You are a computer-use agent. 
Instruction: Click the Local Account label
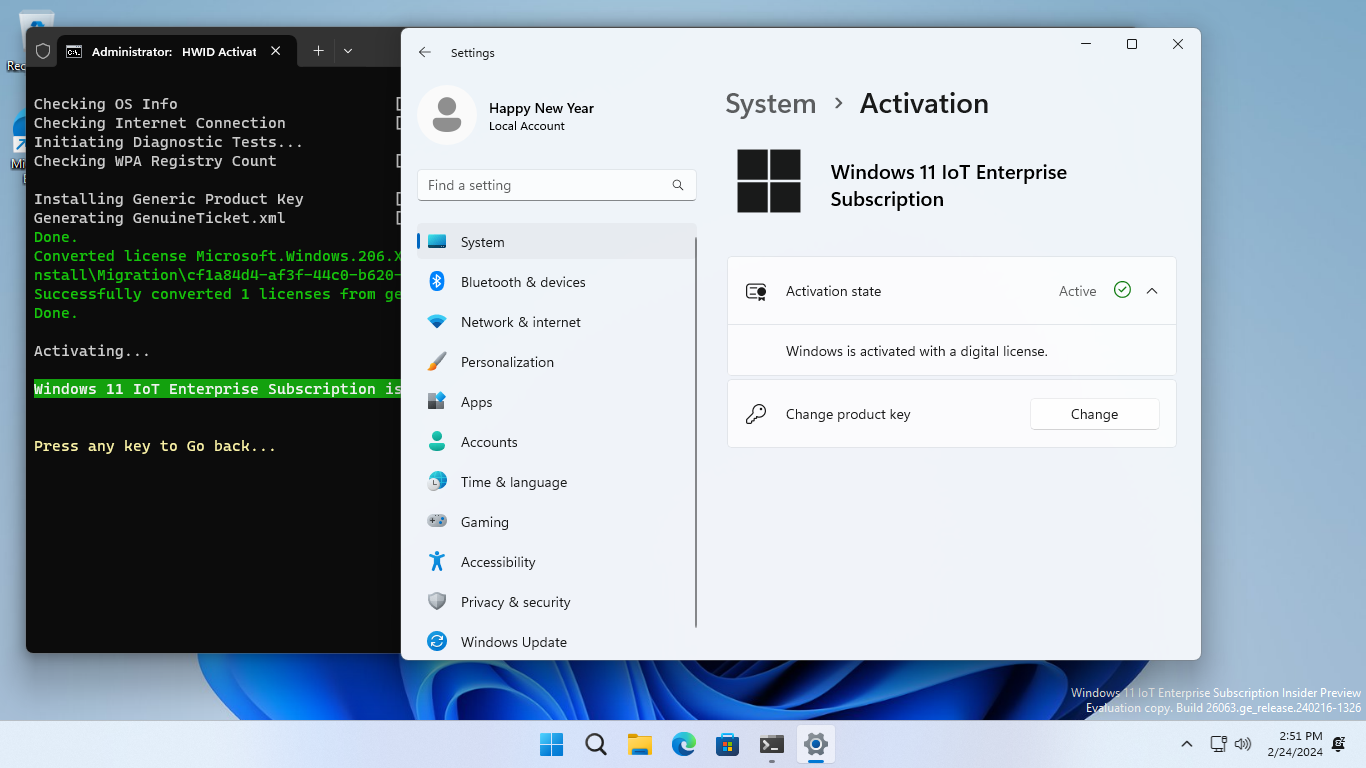click(x=527, y=126)
